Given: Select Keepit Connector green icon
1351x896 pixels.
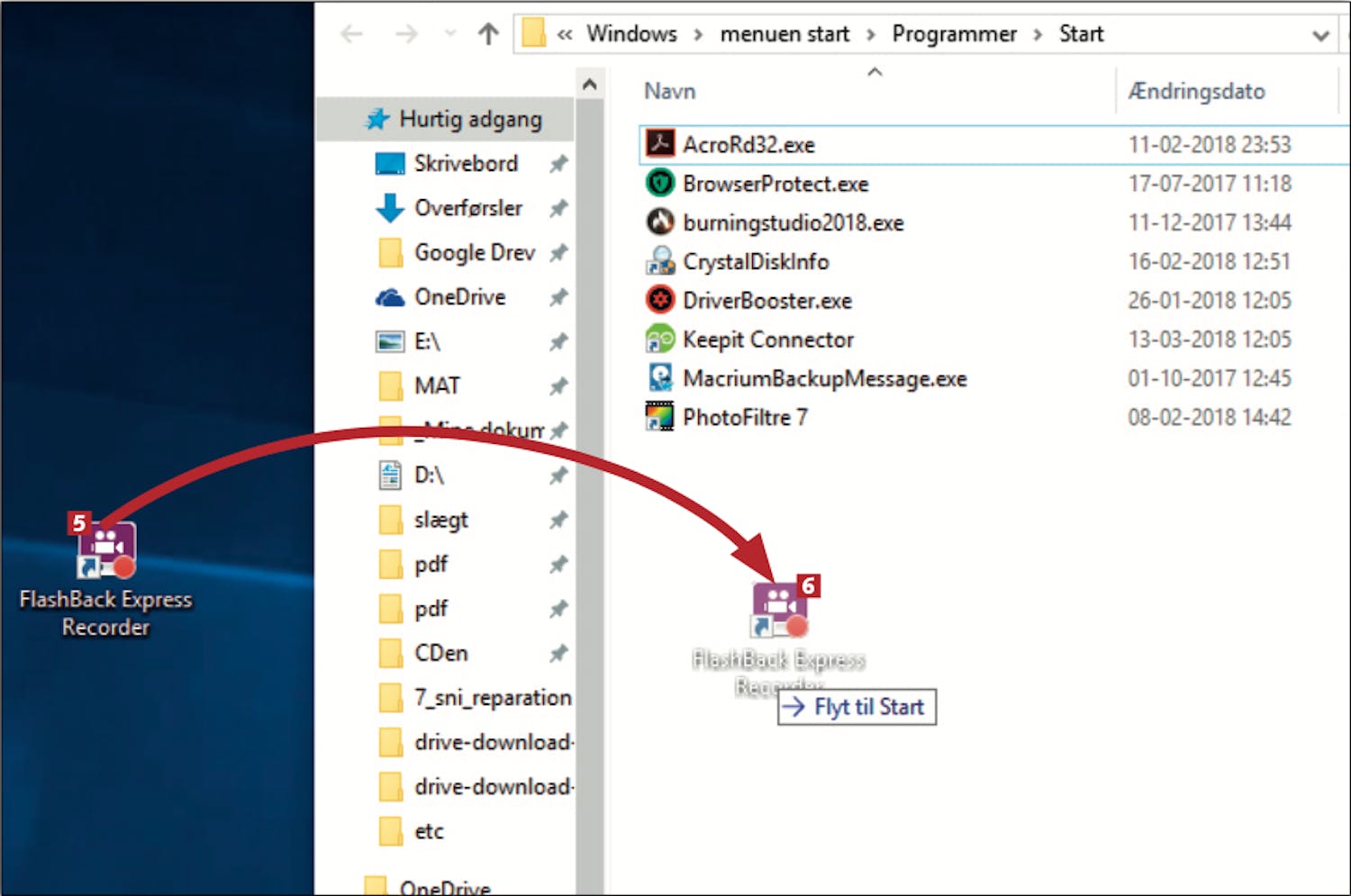Looking at the screenshot, I should tap(660, 339).
